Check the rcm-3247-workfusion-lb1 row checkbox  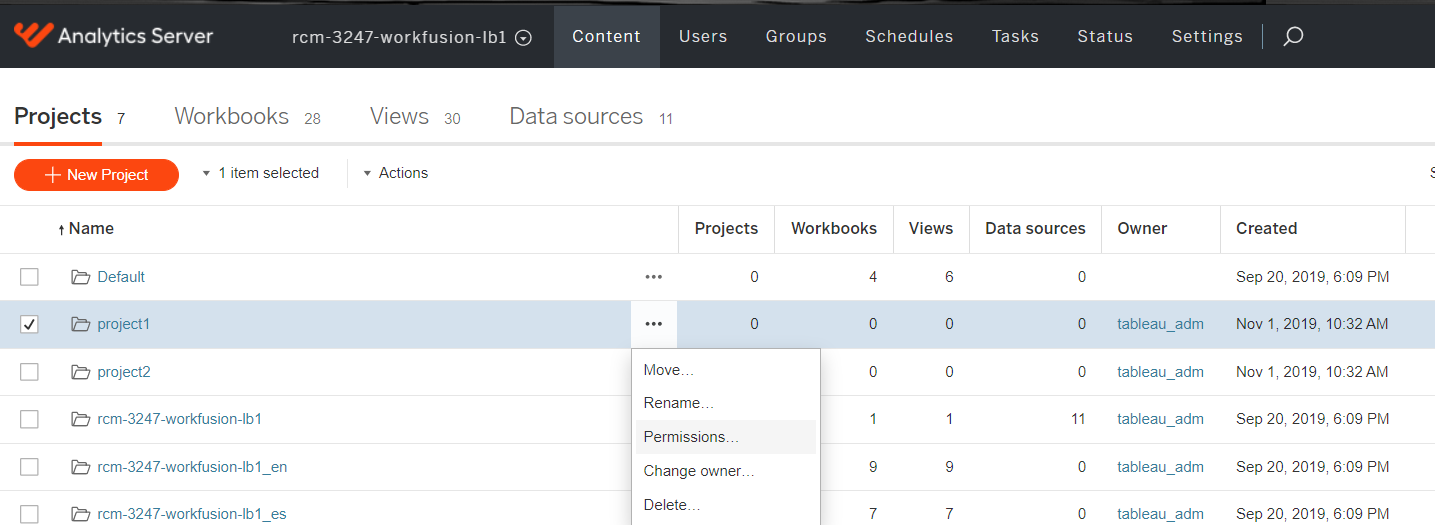(29, 419)
